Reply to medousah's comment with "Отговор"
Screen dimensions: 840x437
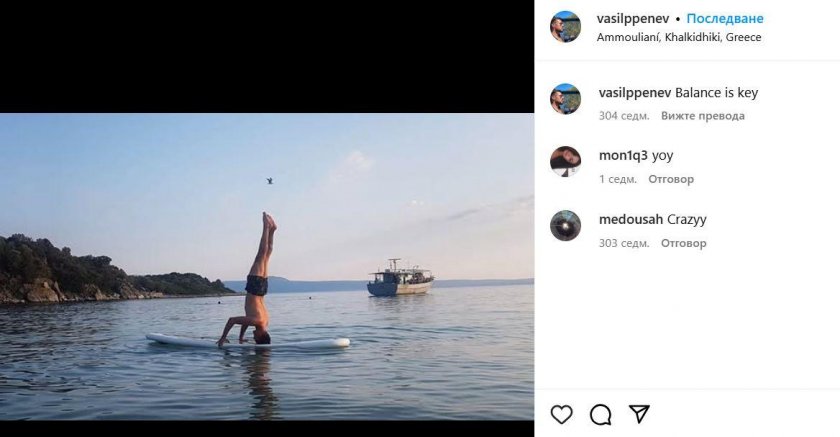coord(684,243)
